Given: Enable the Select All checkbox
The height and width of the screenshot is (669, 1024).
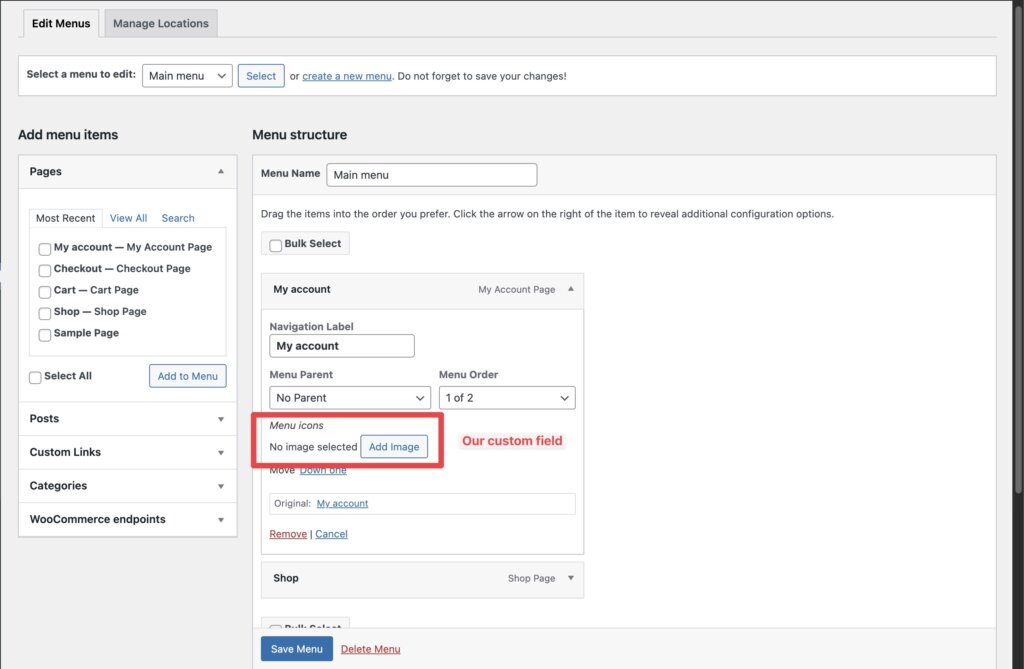Looking at the screenshot, I should click(x=36, y=377).
